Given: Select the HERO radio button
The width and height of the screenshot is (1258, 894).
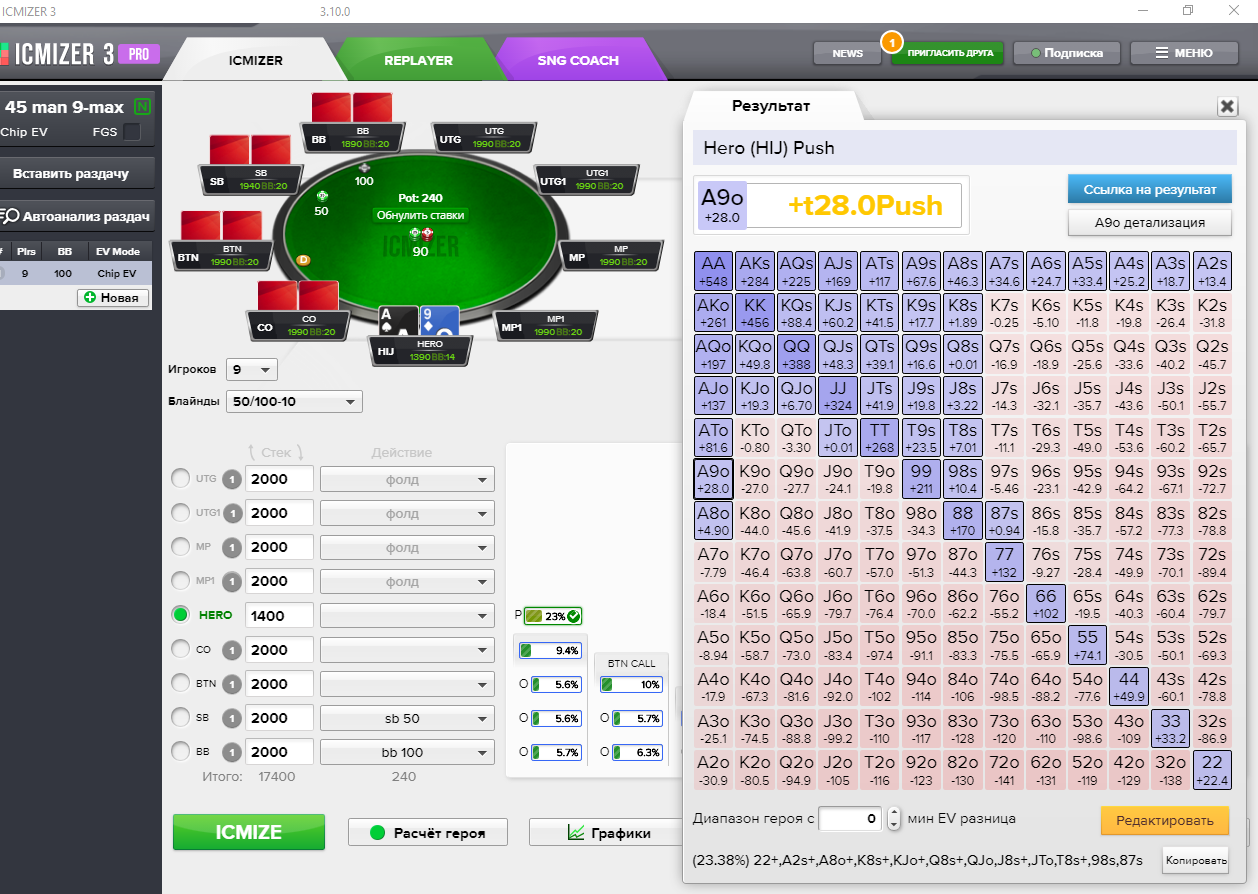Looking at the screenshot, I should click(180, 615).
